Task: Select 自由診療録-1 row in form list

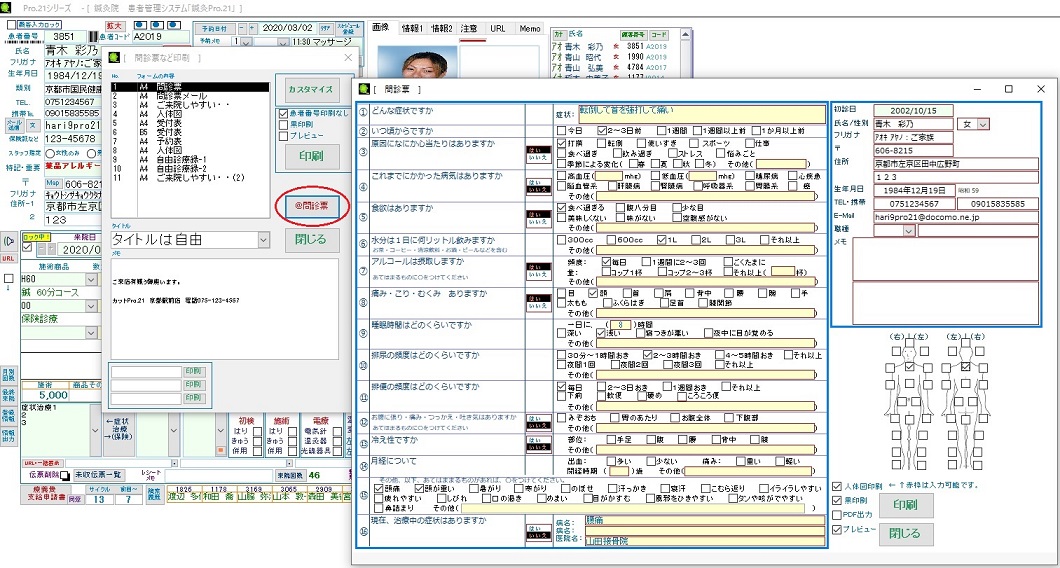Action: pos(190,160)
